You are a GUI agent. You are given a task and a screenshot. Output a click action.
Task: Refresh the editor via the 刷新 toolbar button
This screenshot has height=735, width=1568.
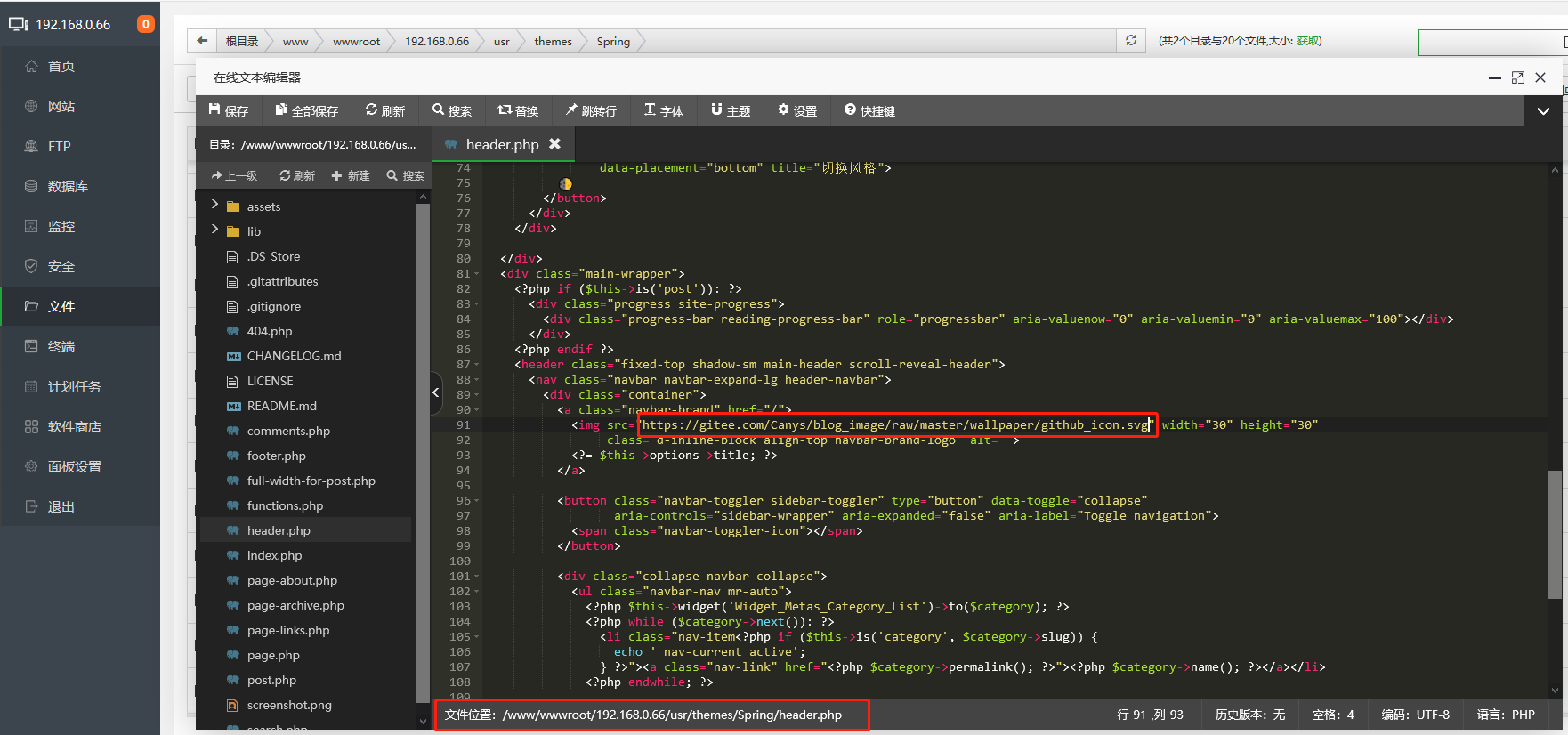pos(384,110)
